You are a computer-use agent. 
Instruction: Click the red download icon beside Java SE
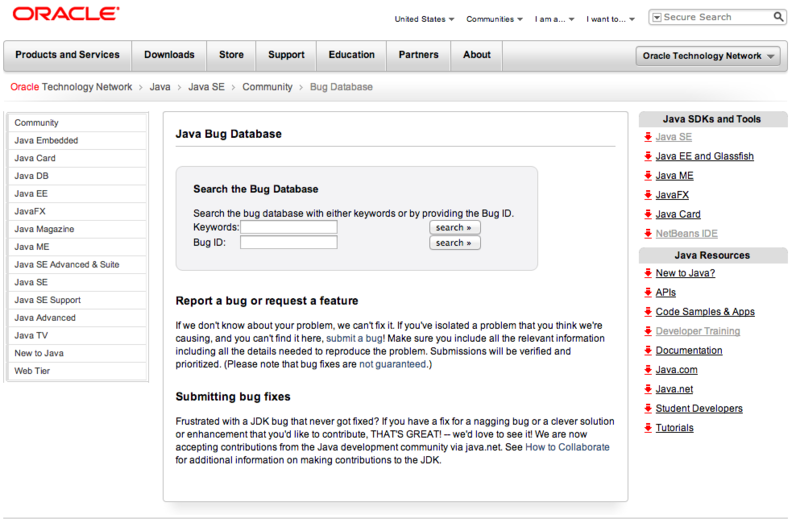648,137
